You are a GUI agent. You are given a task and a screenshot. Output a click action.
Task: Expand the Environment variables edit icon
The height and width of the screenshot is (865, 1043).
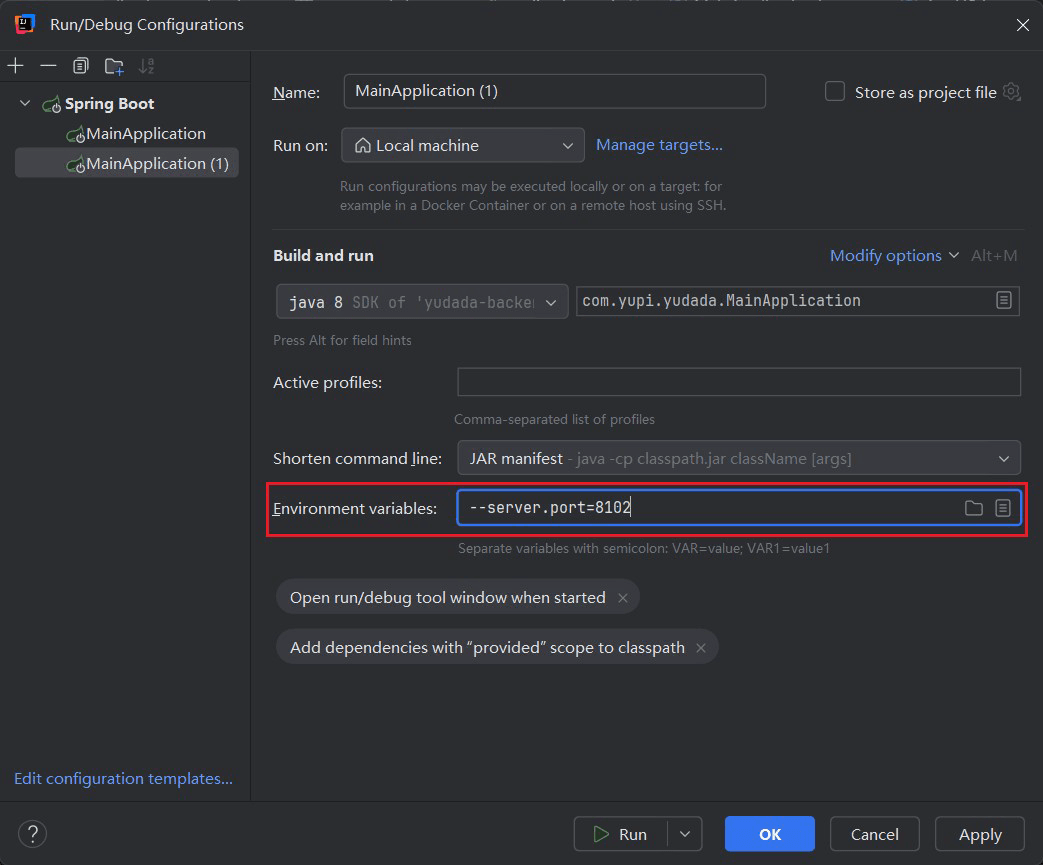pyautogui.click(x=1003, y=508)
